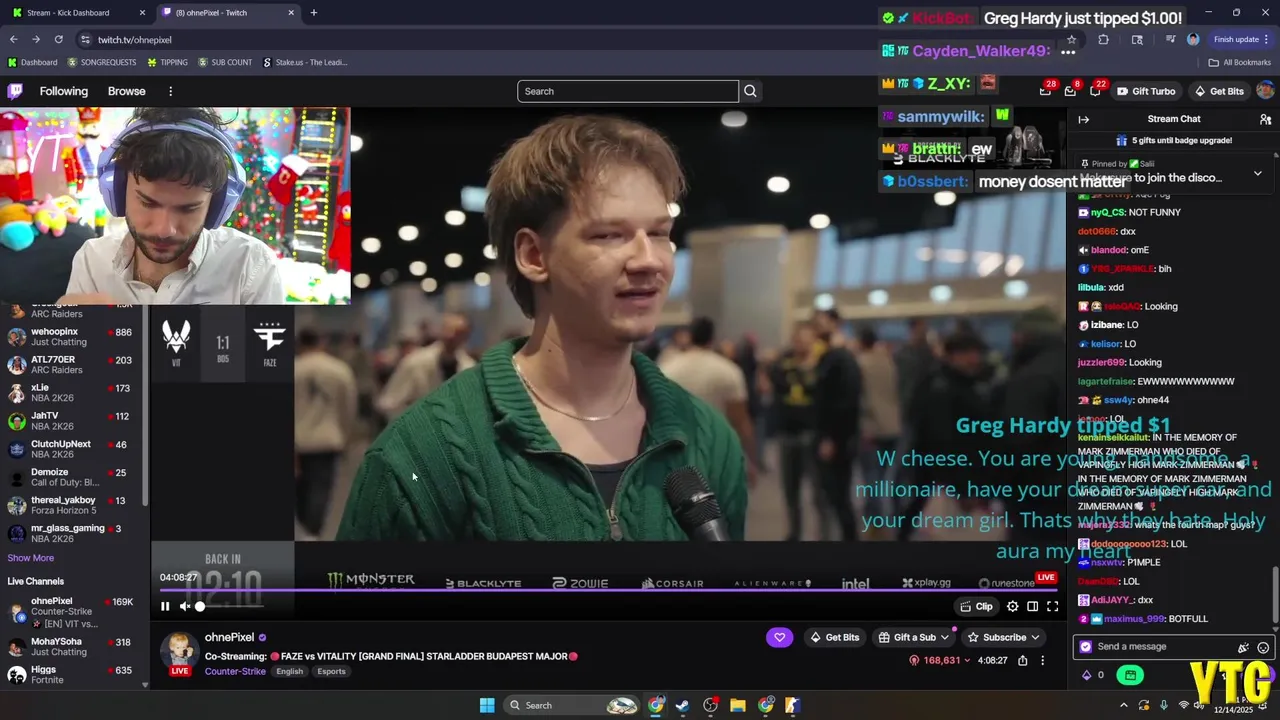This screenshot has width=1280, height=720.
Task: Reload the Twitch page
Action: (x=58, y=40)
